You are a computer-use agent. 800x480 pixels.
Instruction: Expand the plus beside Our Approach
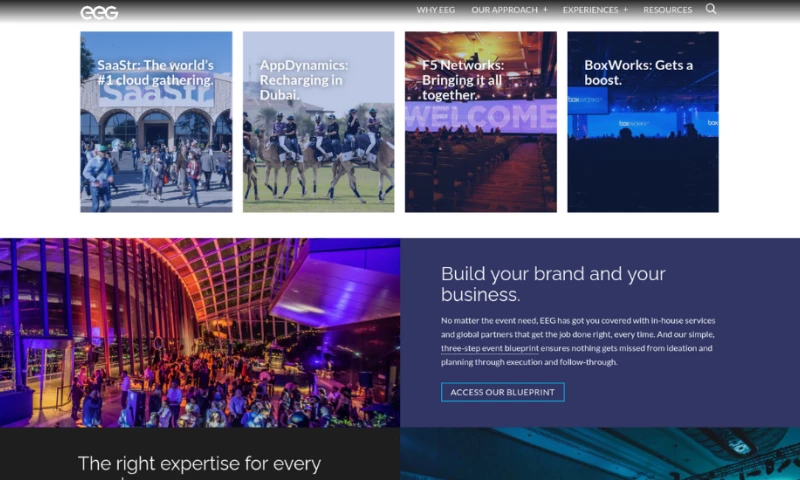545,9
